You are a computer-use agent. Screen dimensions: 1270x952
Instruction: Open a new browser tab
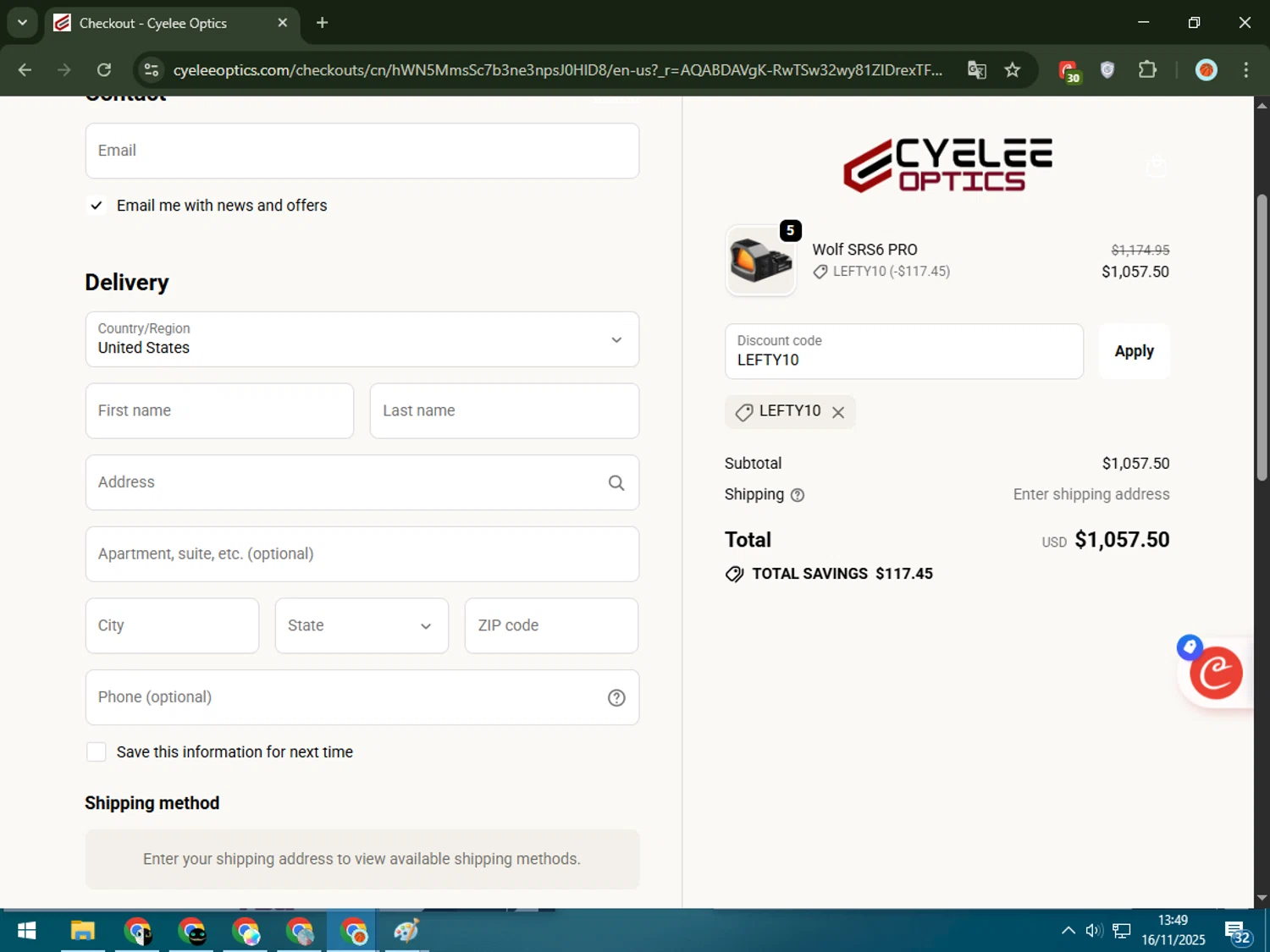tap(322, 23)
